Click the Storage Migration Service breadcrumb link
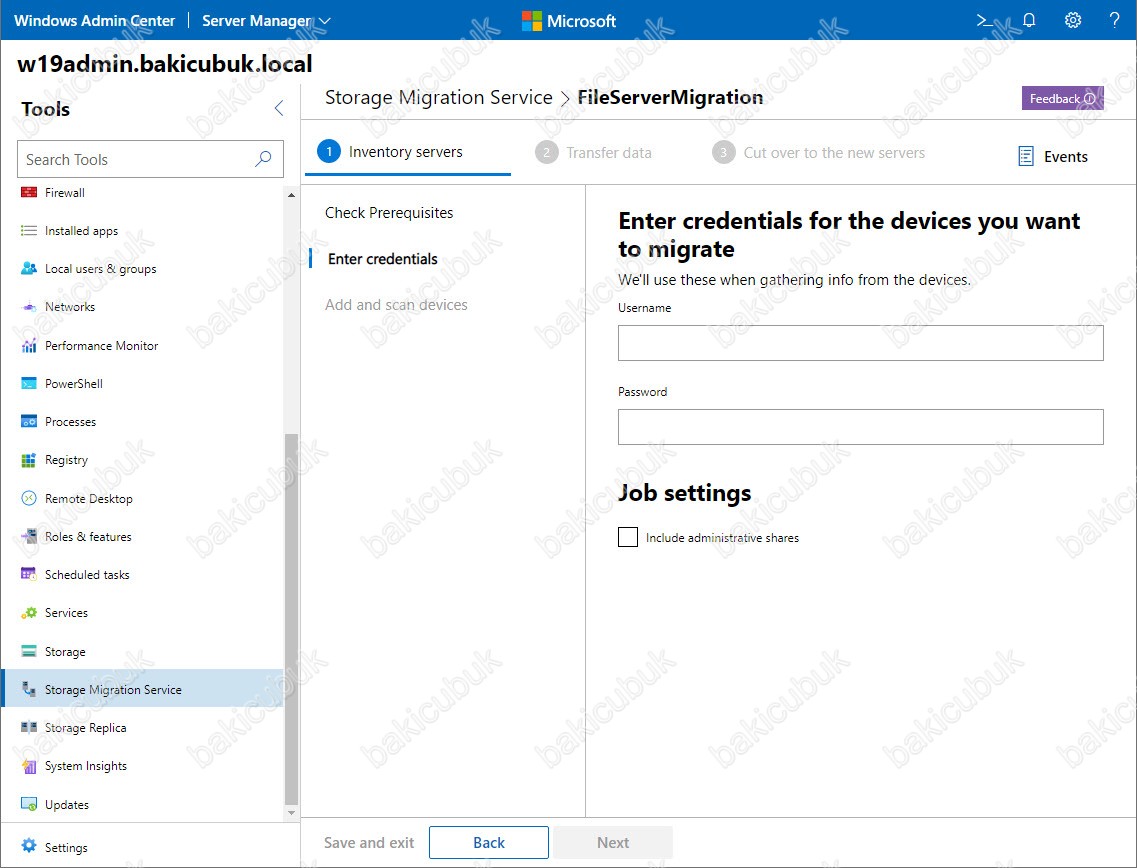Viewport: 1137px width, 868px height. click(x=439, y=97)
